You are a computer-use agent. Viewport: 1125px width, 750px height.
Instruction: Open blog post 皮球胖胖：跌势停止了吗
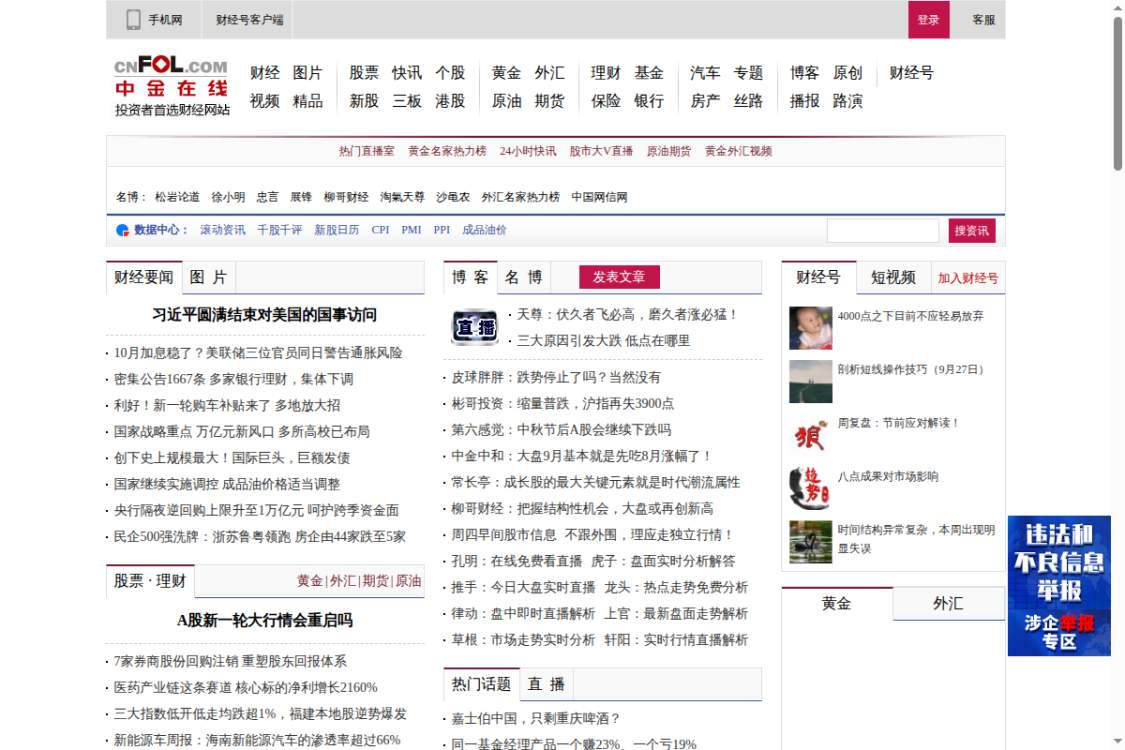coord(556,378)
